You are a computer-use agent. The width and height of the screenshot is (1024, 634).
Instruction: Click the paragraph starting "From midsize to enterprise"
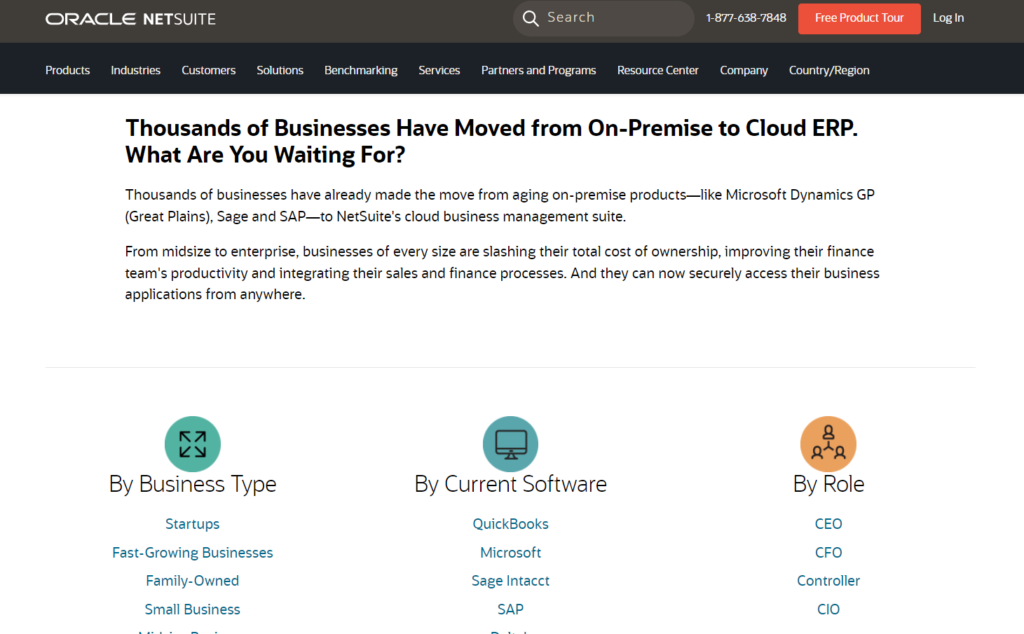point(502,273)
